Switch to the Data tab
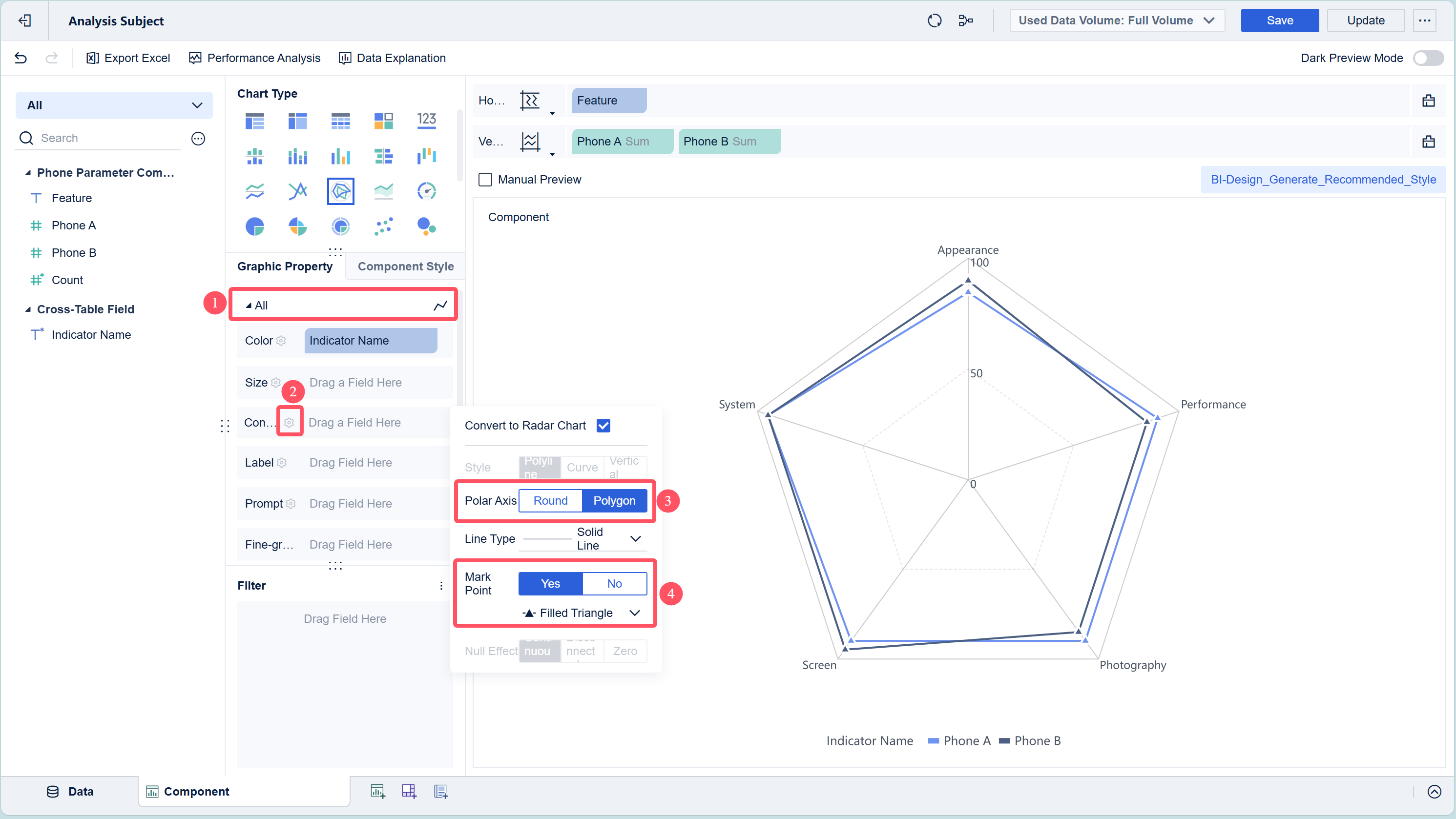1456x819 pixels. point(70,791)
